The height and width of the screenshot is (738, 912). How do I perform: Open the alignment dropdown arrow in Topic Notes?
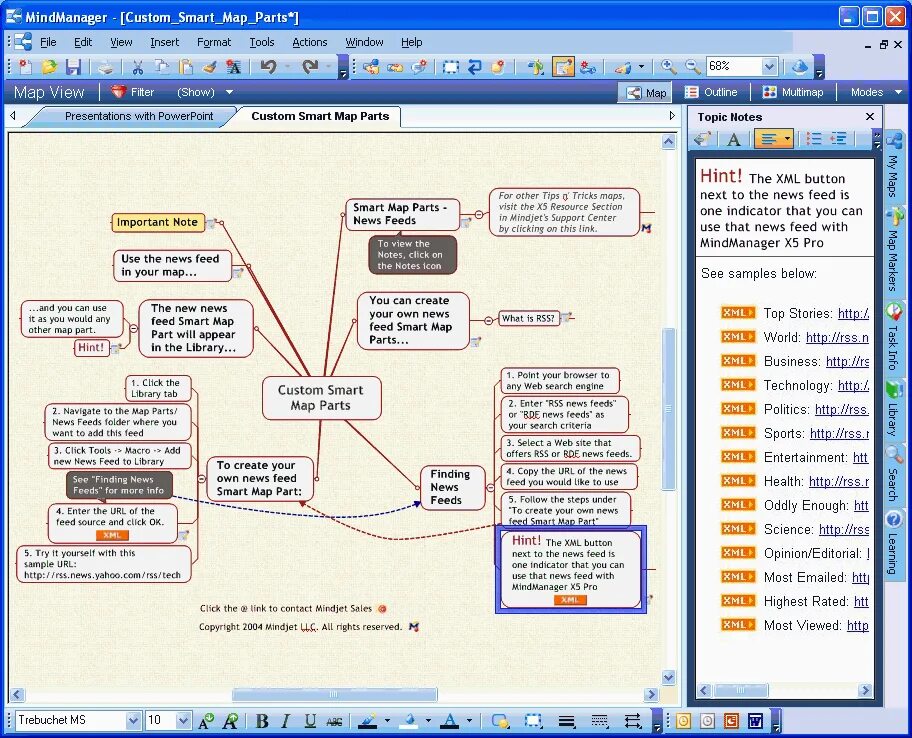click(x=787, y=139)
